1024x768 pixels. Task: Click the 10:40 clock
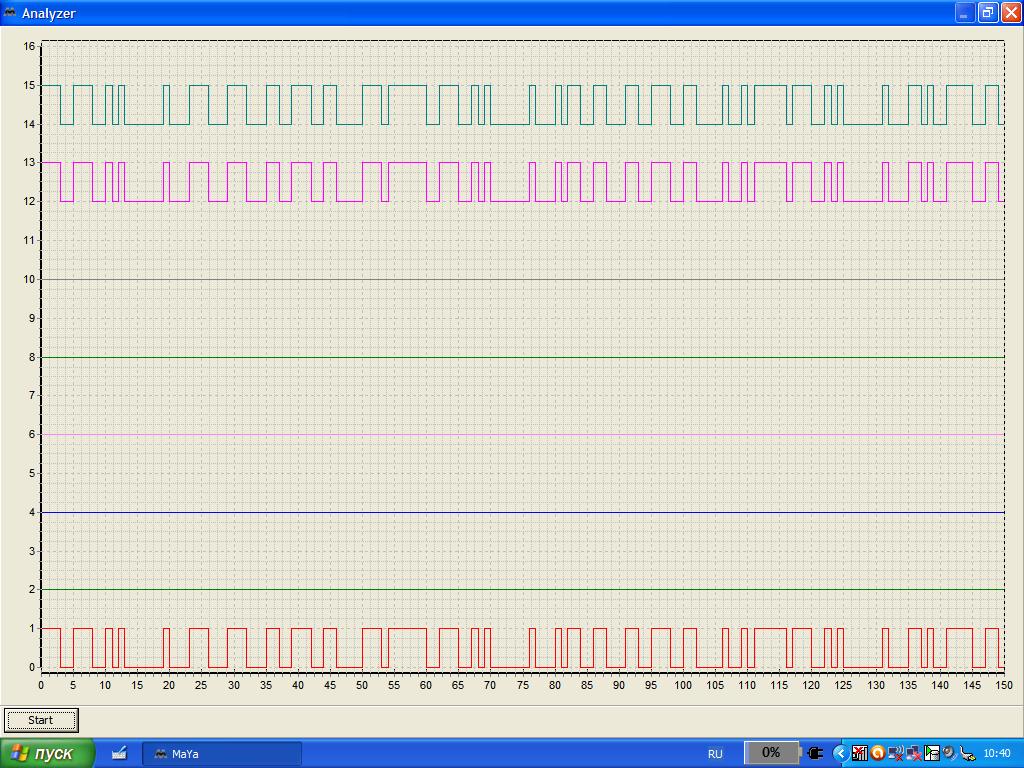point(997,754)
